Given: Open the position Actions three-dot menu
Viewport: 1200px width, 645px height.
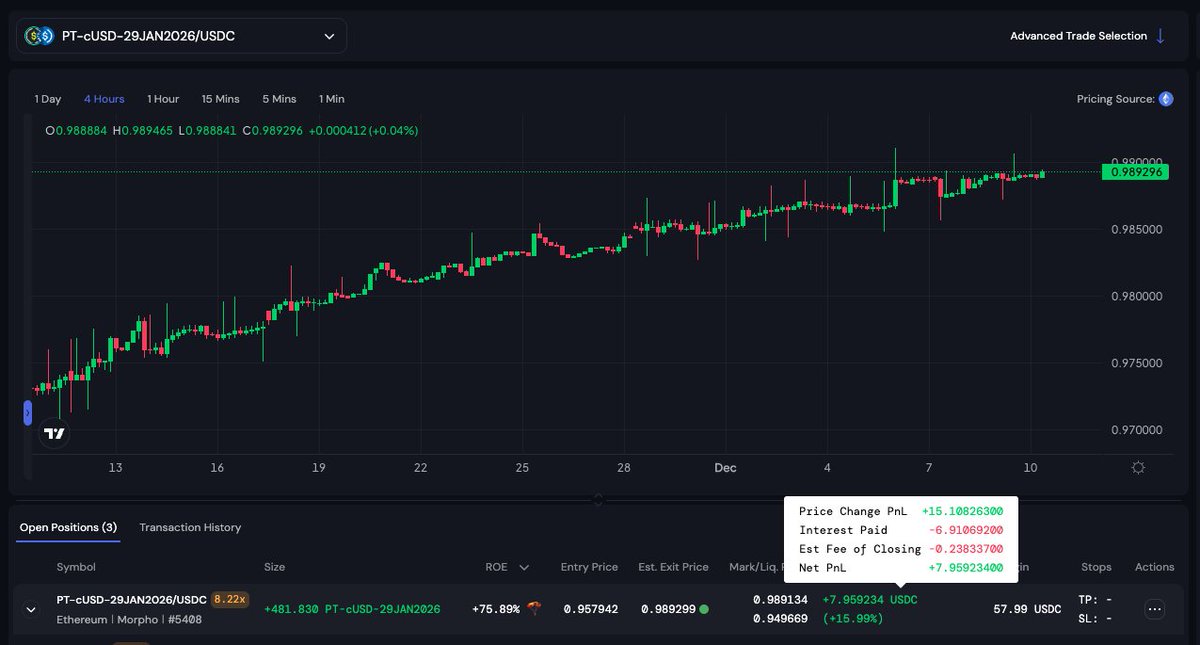Looking at the screenshot, I should [x=1154, y=609].
